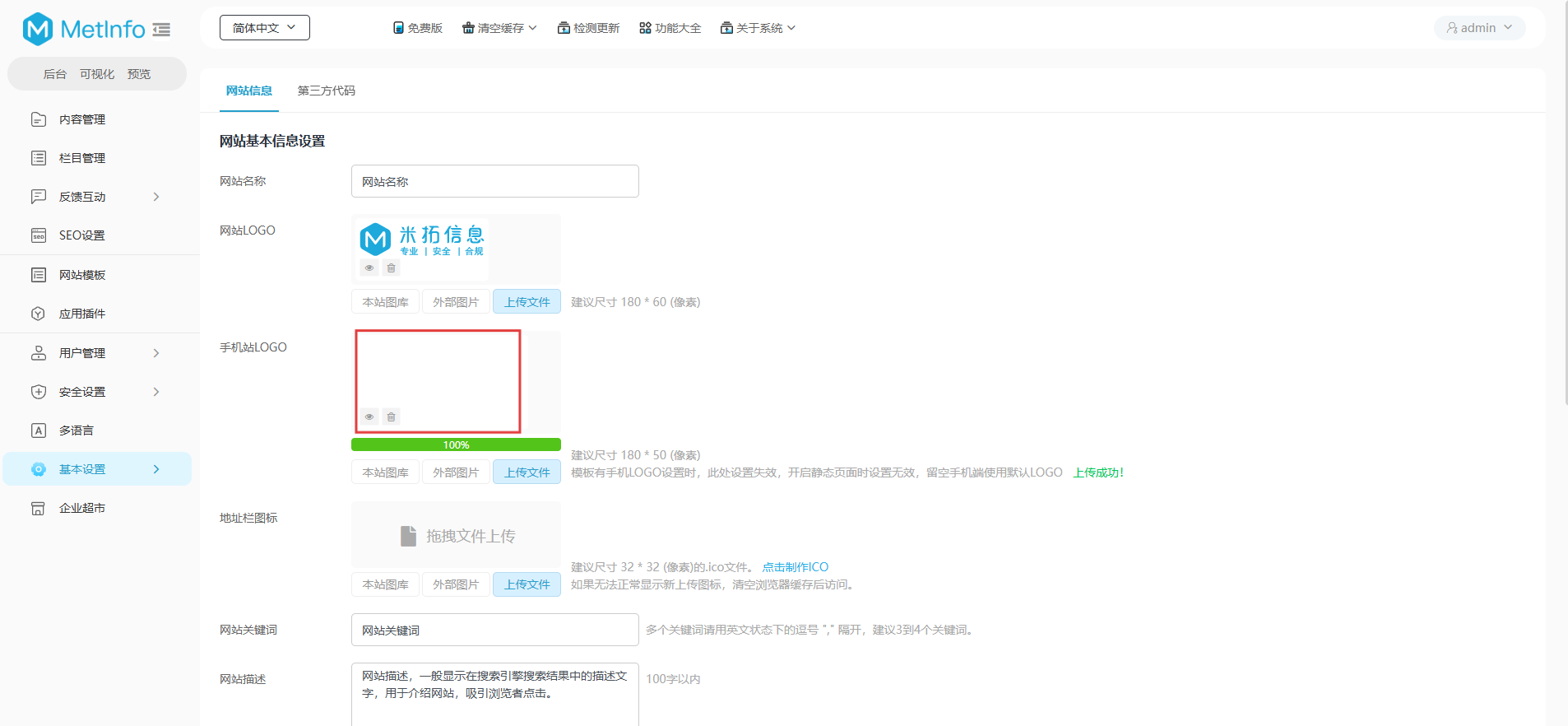Expand the 清空缓存 dropdown menu
Image resolution: width=1568 pixels, height=726 pixels.
(x=499, y=28)
